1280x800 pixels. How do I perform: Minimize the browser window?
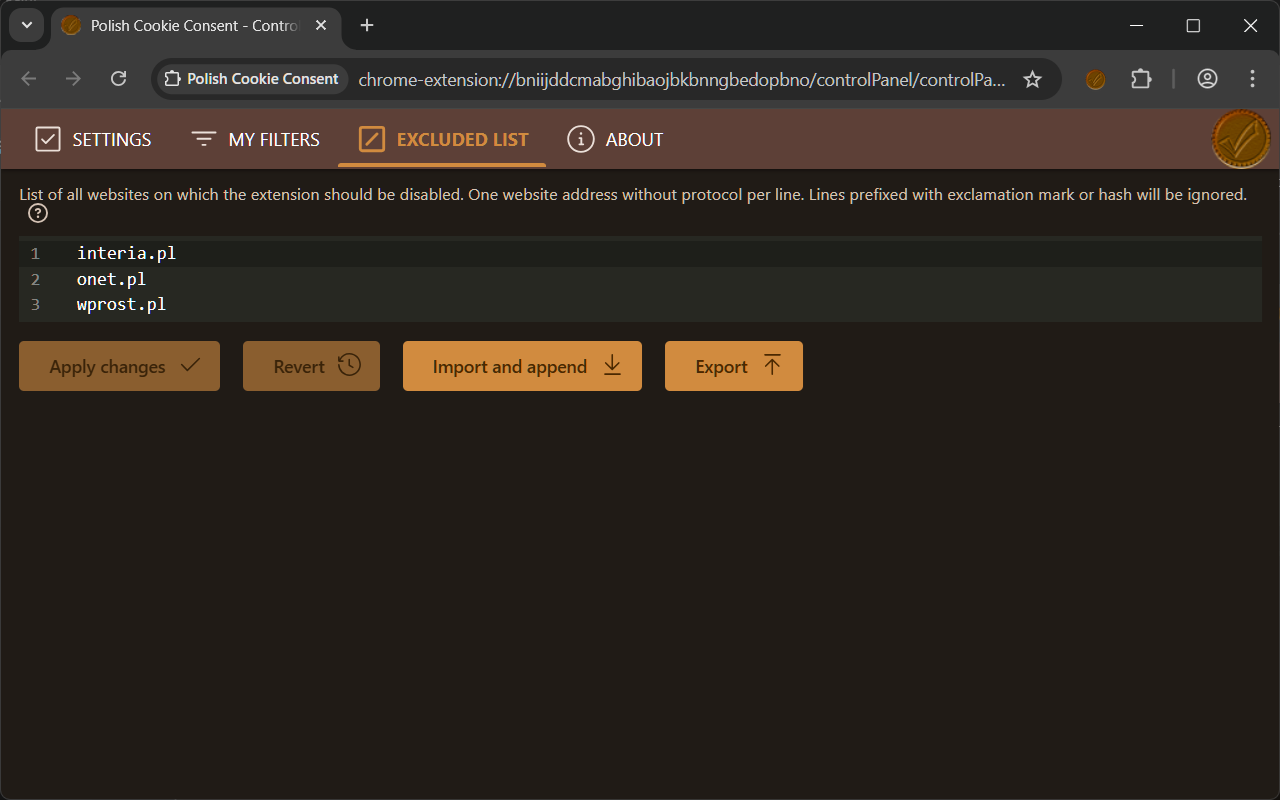[x=1136, y=26]
